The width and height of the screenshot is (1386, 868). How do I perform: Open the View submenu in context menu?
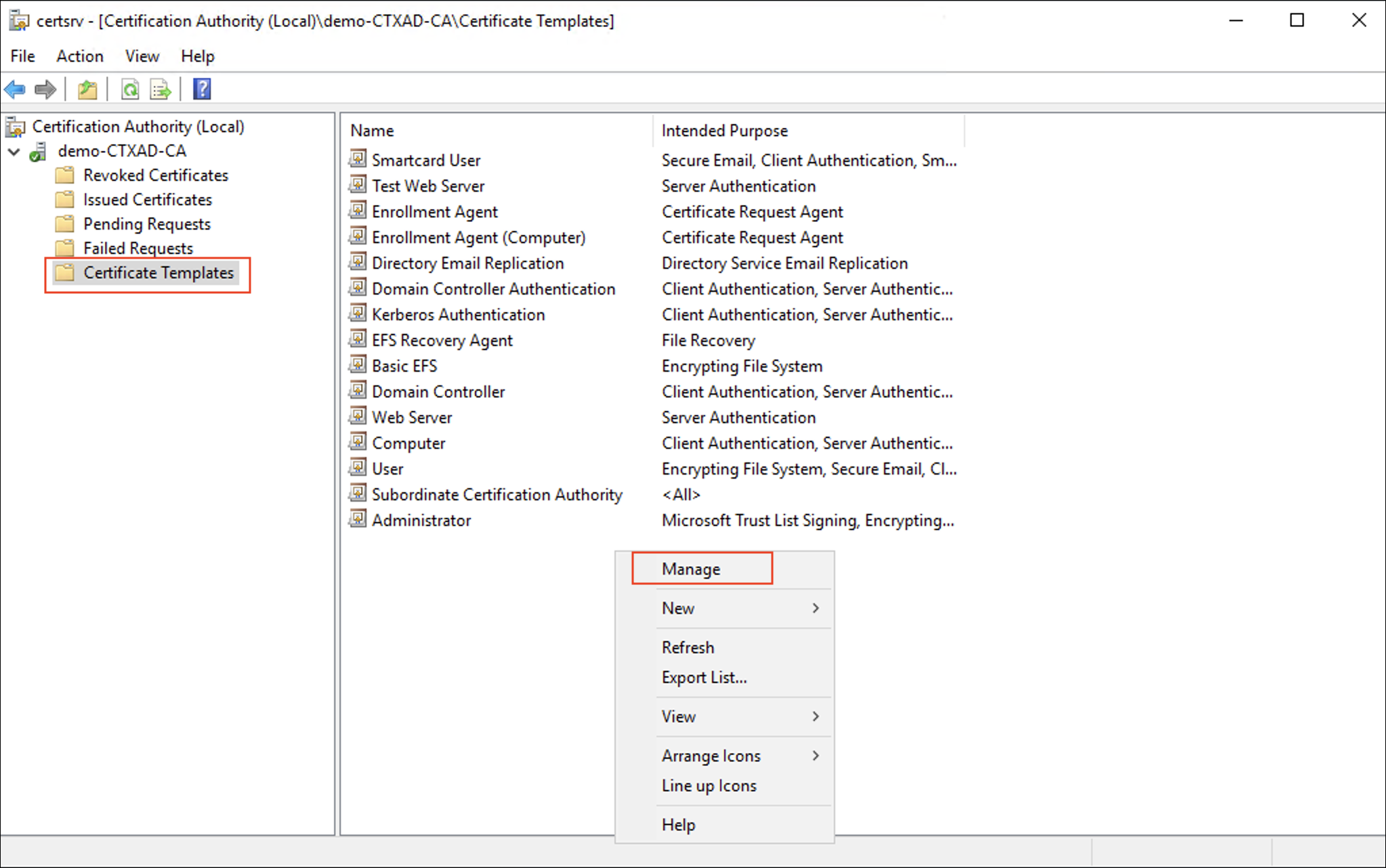point(679,716)
